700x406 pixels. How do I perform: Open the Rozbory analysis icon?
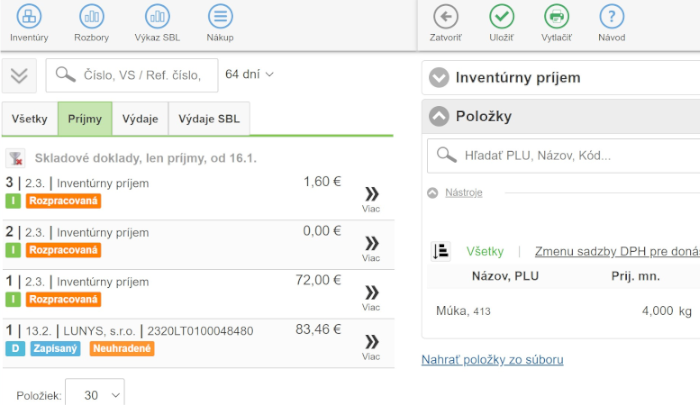pyautogui.click(x=91, y=17)
